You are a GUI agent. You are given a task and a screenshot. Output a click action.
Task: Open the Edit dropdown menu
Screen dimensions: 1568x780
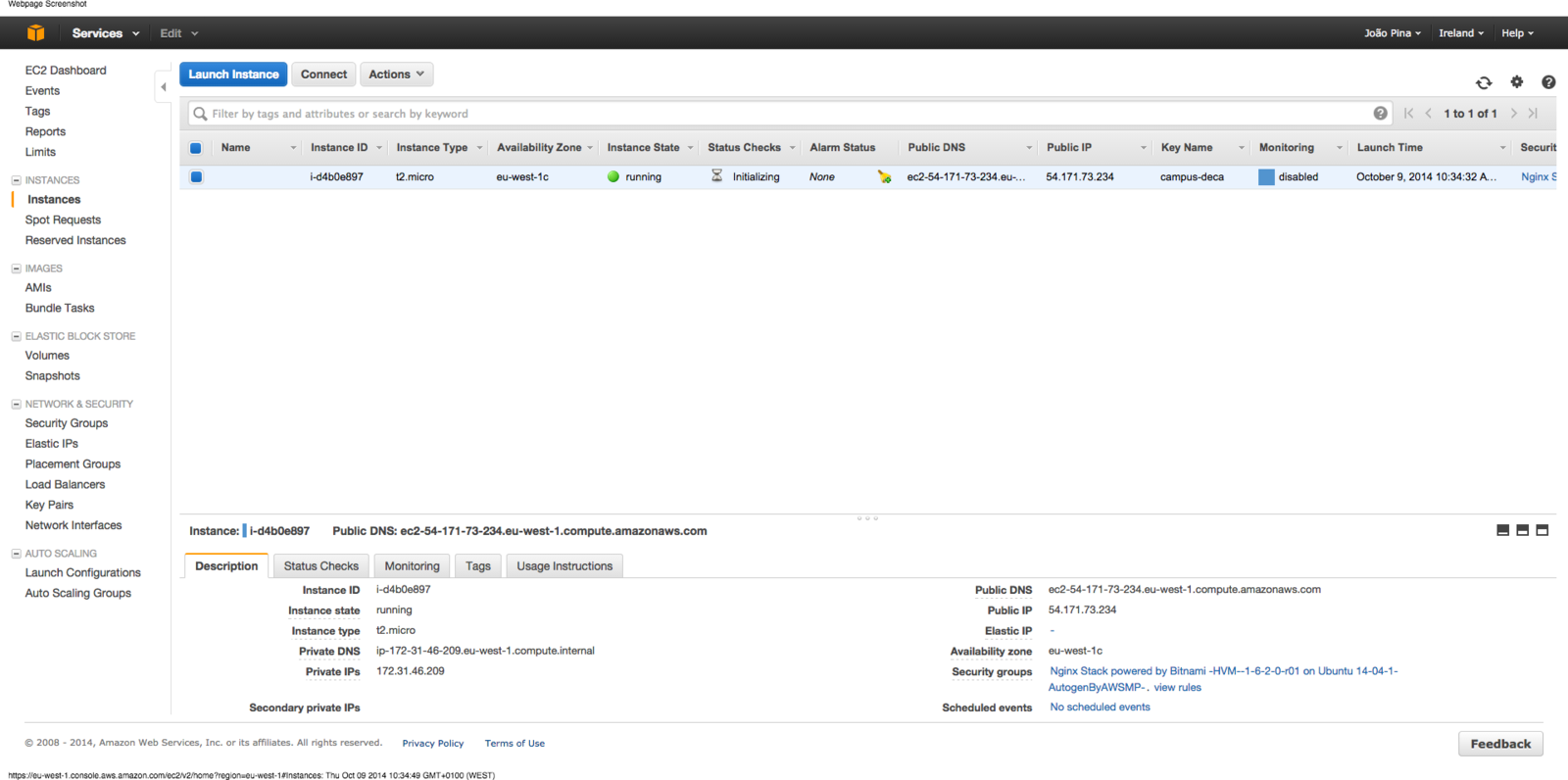pyautogui.click(x=179, y=33)
